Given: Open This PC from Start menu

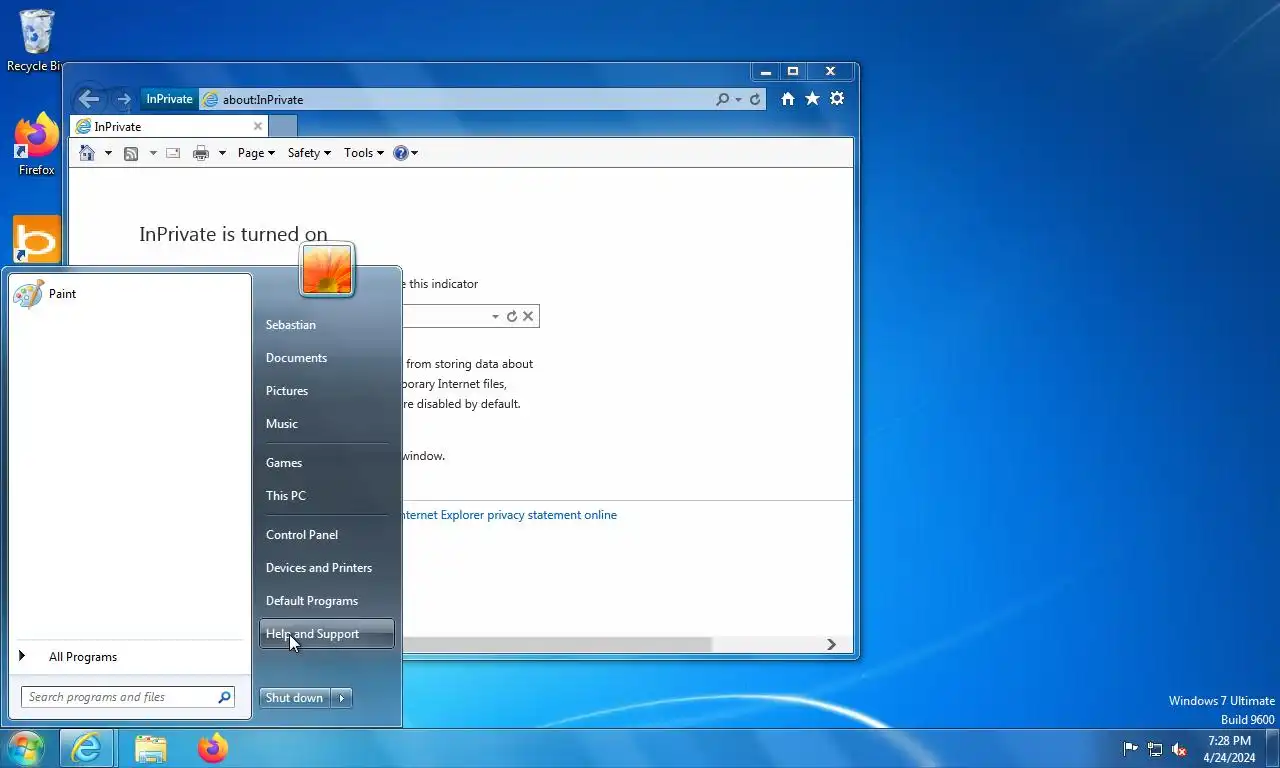Looking at the screenshot, I should coord(326,496).
